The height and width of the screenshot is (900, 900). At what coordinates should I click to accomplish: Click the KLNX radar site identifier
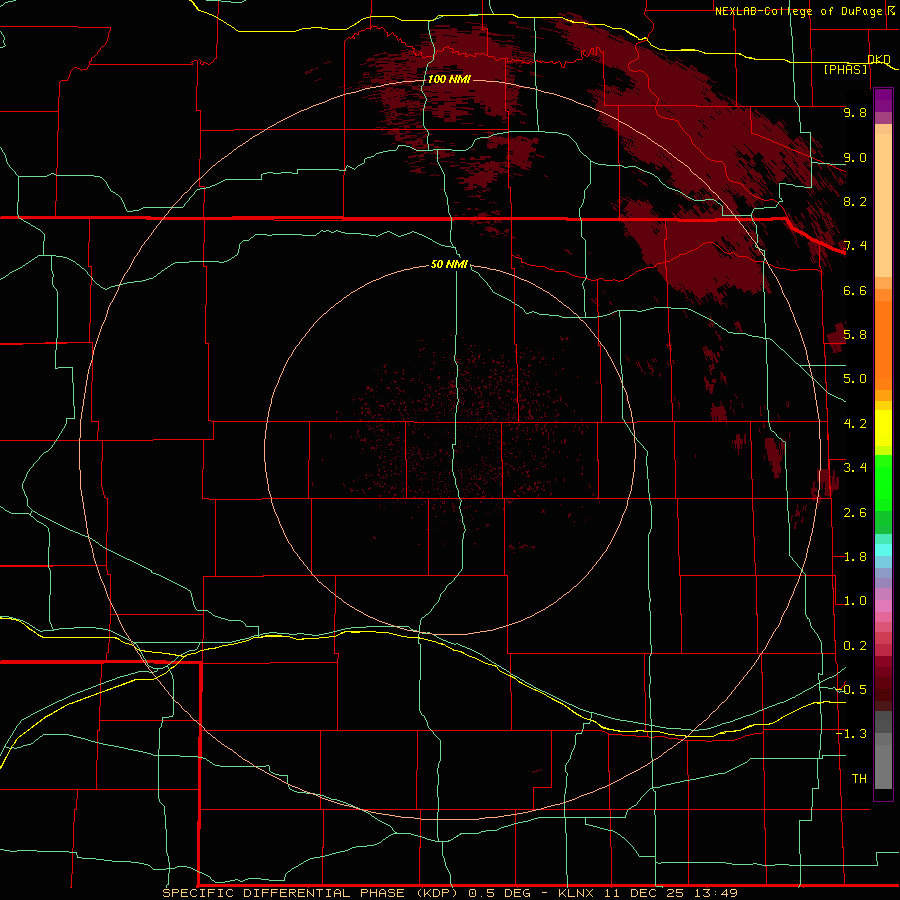(x=576, y=893)
